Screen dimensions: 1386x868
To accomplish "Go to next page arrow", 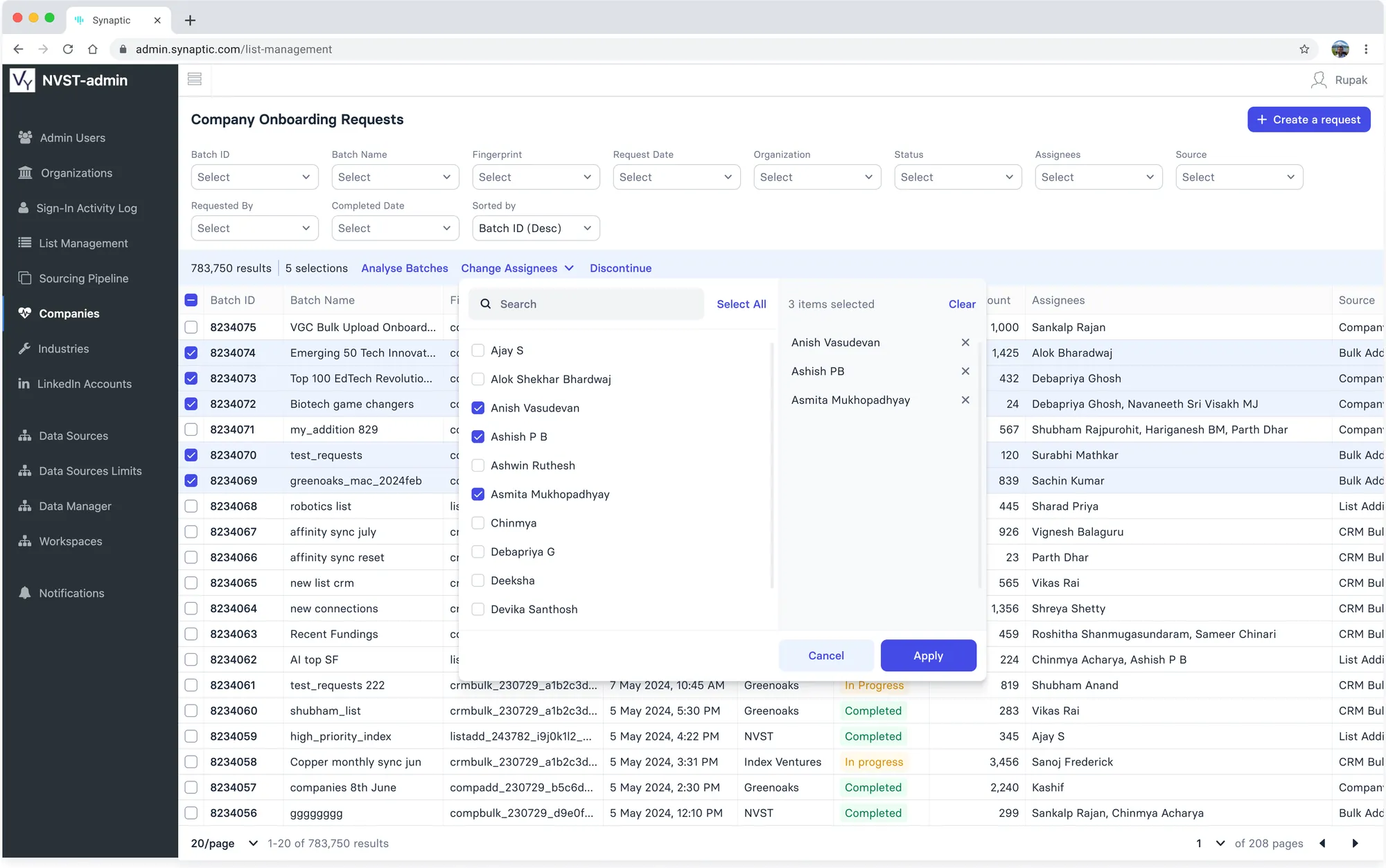I will pyautogui.click(x=1355, y=843).
